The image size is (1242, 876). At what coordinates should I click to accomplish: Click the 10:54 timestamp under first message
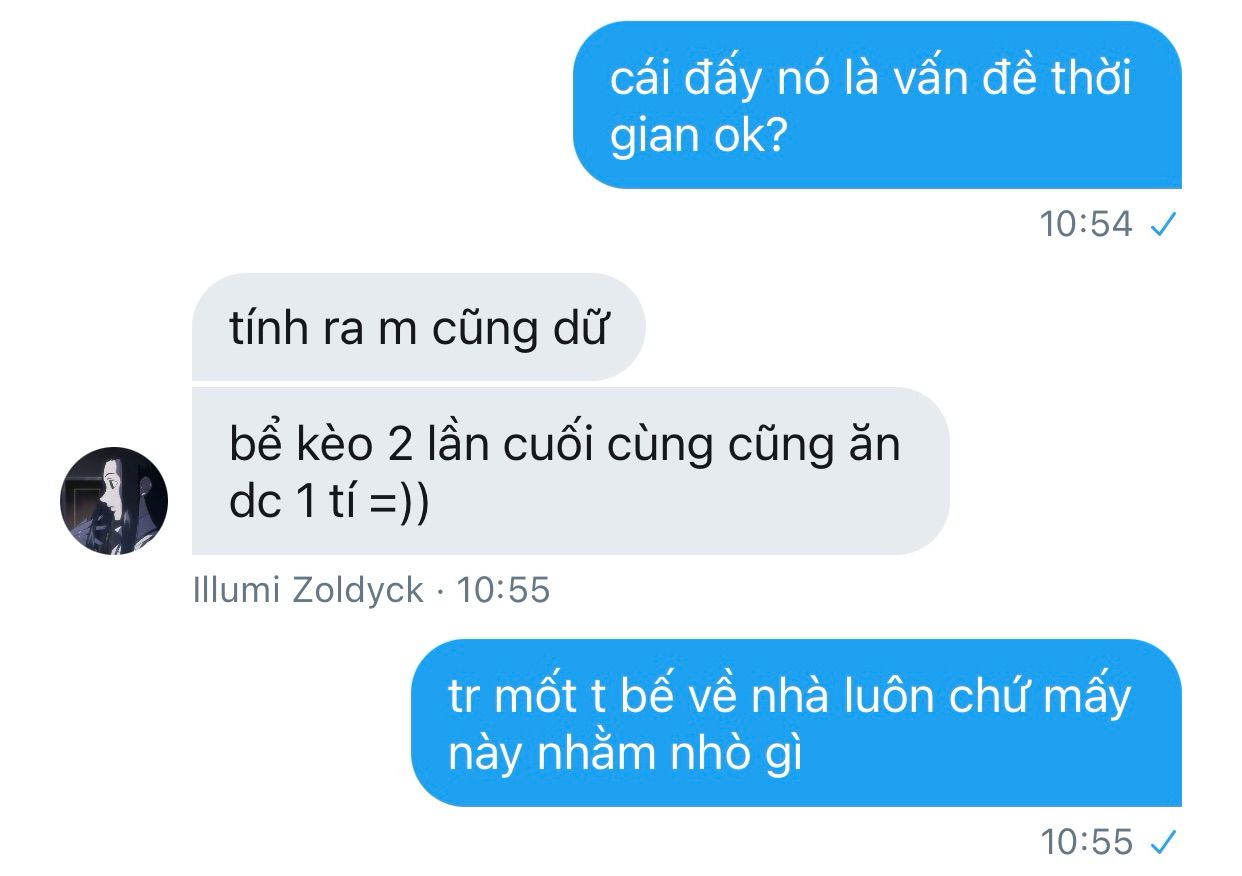[x=1086, y=225]
